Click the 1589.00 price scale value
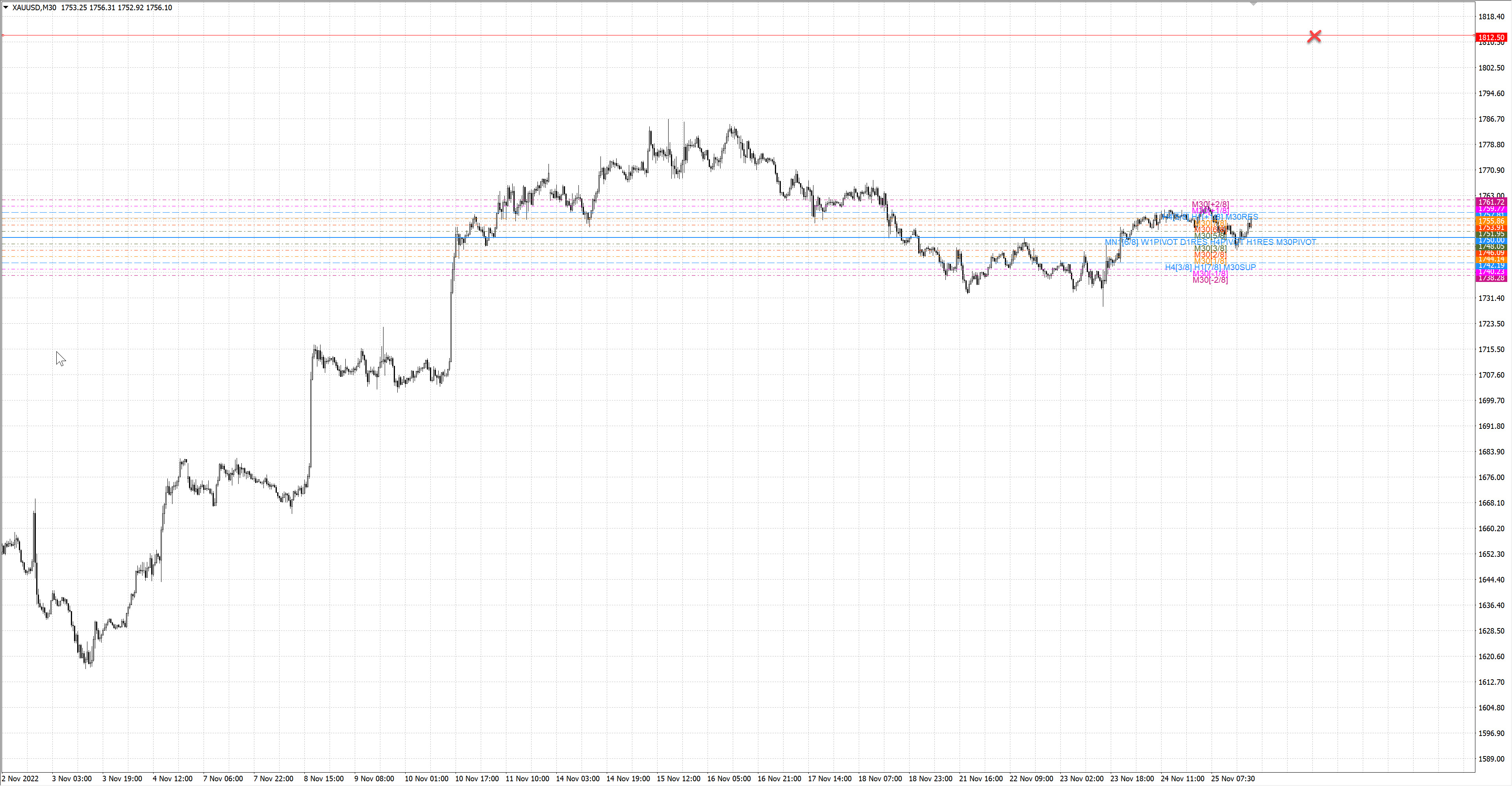The width and height of the screenshot is (1512, 786). 1491,758
